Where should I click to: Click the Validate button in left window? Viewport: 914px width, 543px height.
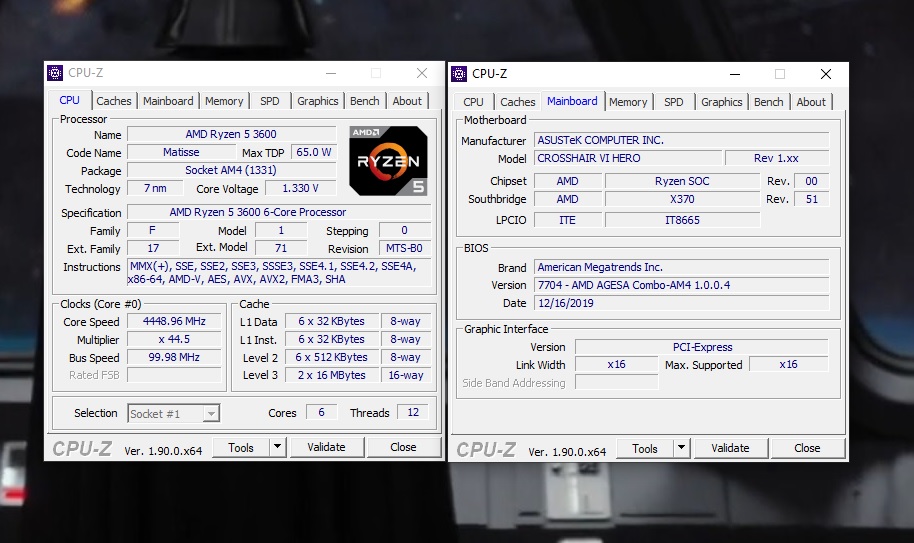pyautogui.click(x=326, y=447)
